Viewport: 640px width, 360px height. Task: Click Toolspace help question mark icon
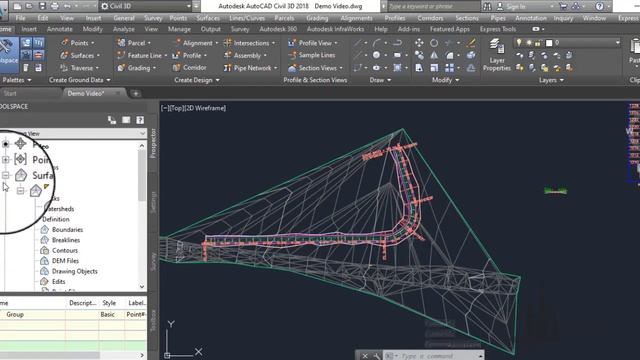pyautogui.click(x=140, y=120)
